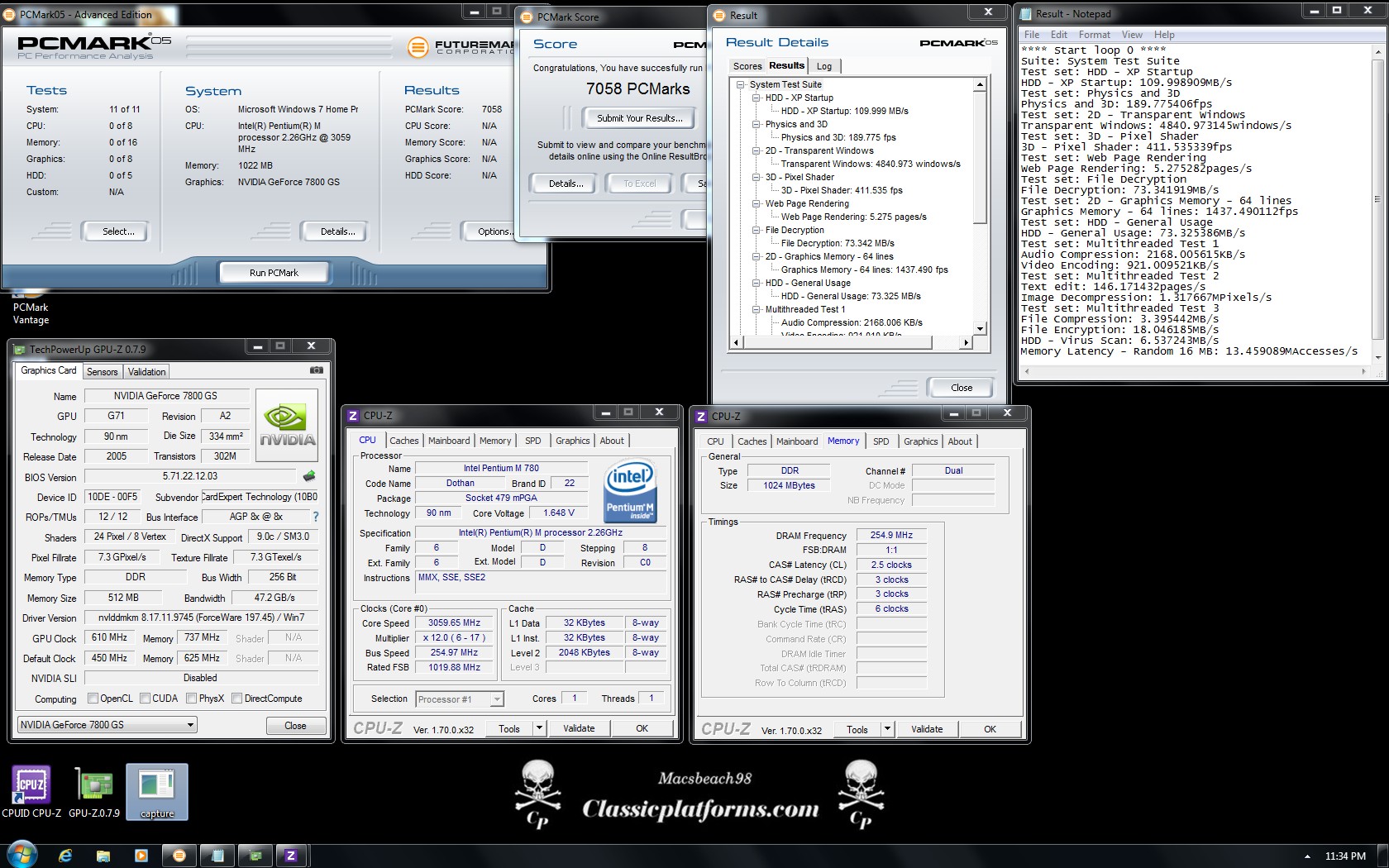Click OK in the right CPU-Z Memory window
The height and width of the screenshot is (868, 1389).
[990, 729]
